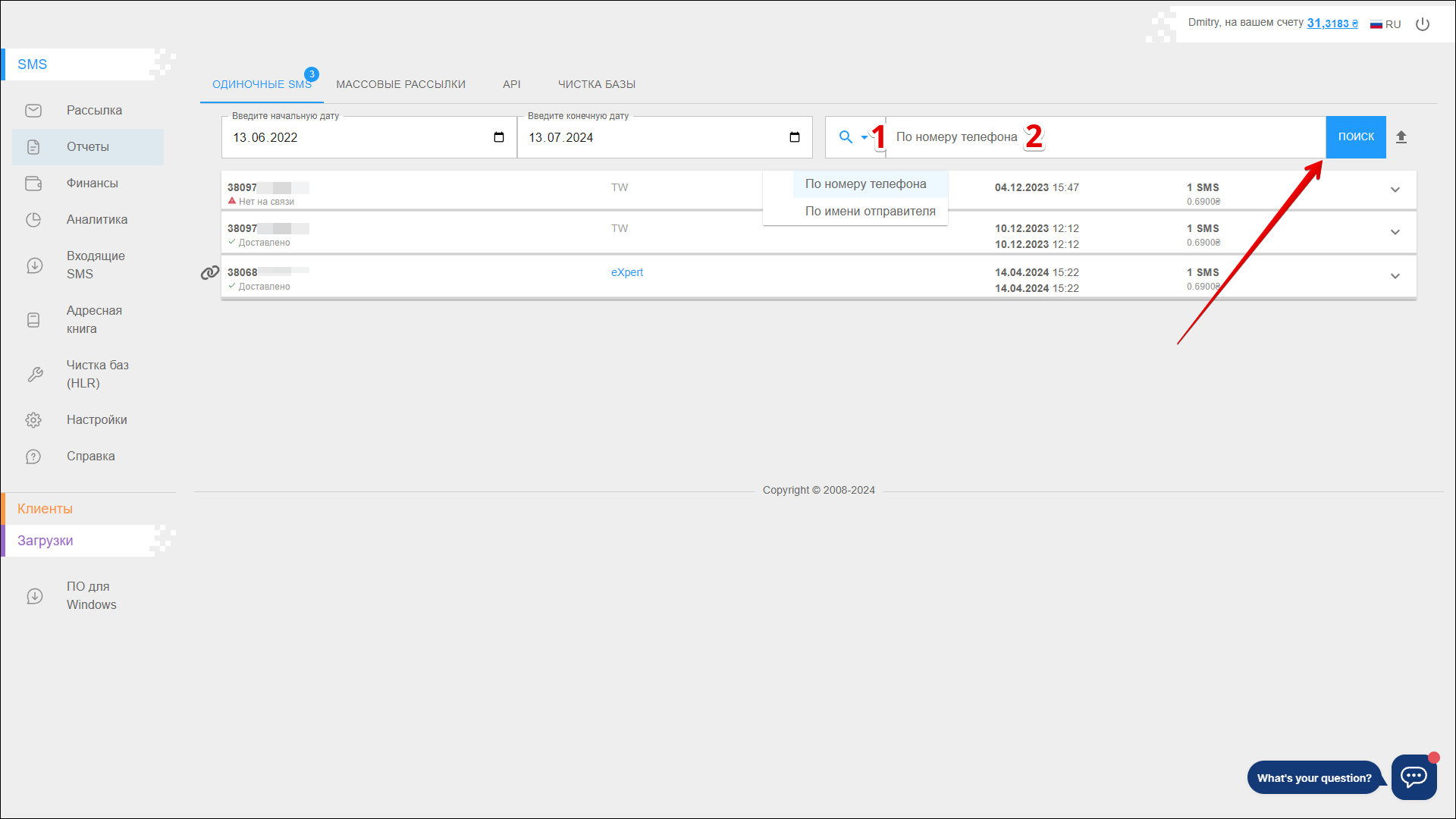Click the link chain icon beside eXpert row
The image size is (1456, 819).
210,273
